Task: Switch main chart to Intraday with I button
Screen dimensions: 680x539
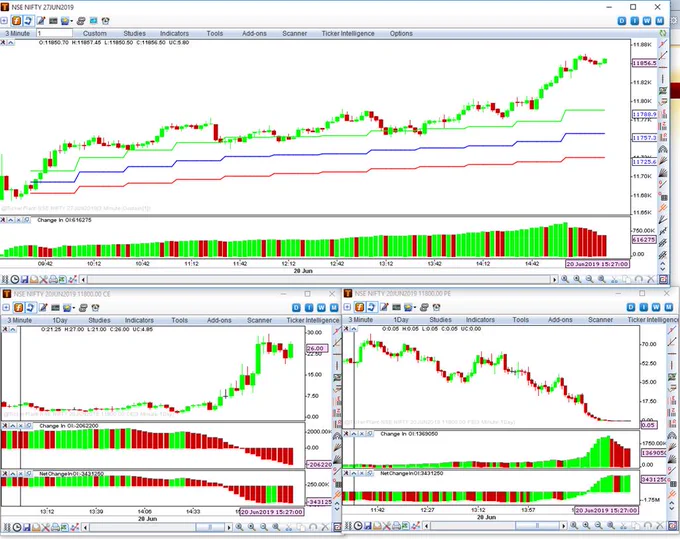Action: point(634,20)
